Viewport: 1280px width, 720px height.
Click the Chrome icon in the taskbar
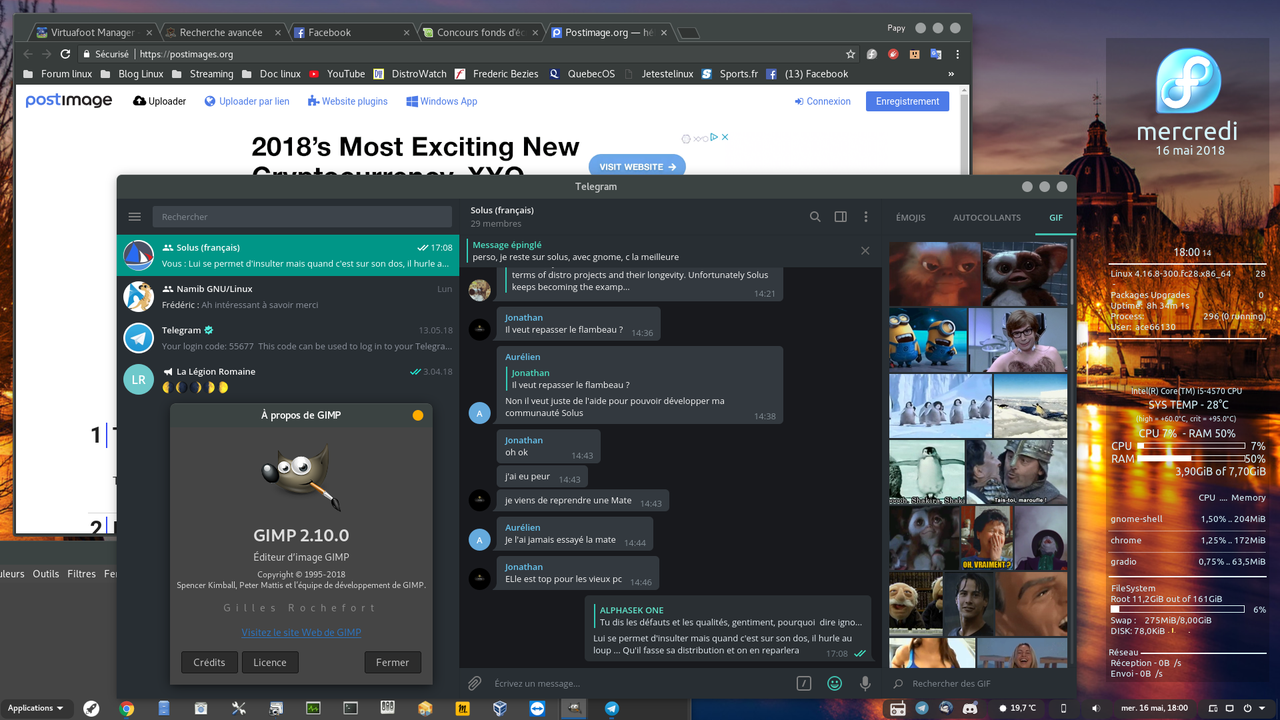coord(127,708)
